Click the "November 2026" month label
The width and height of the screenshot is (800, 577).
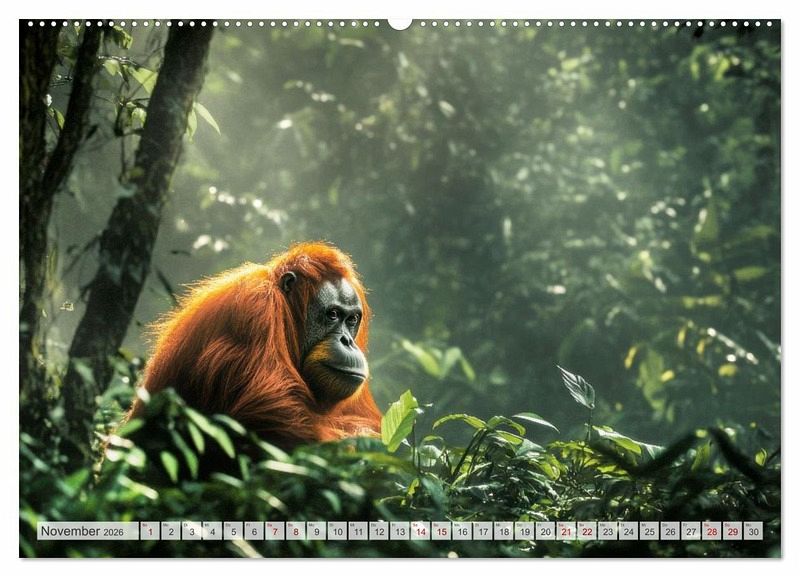(82, 531)
